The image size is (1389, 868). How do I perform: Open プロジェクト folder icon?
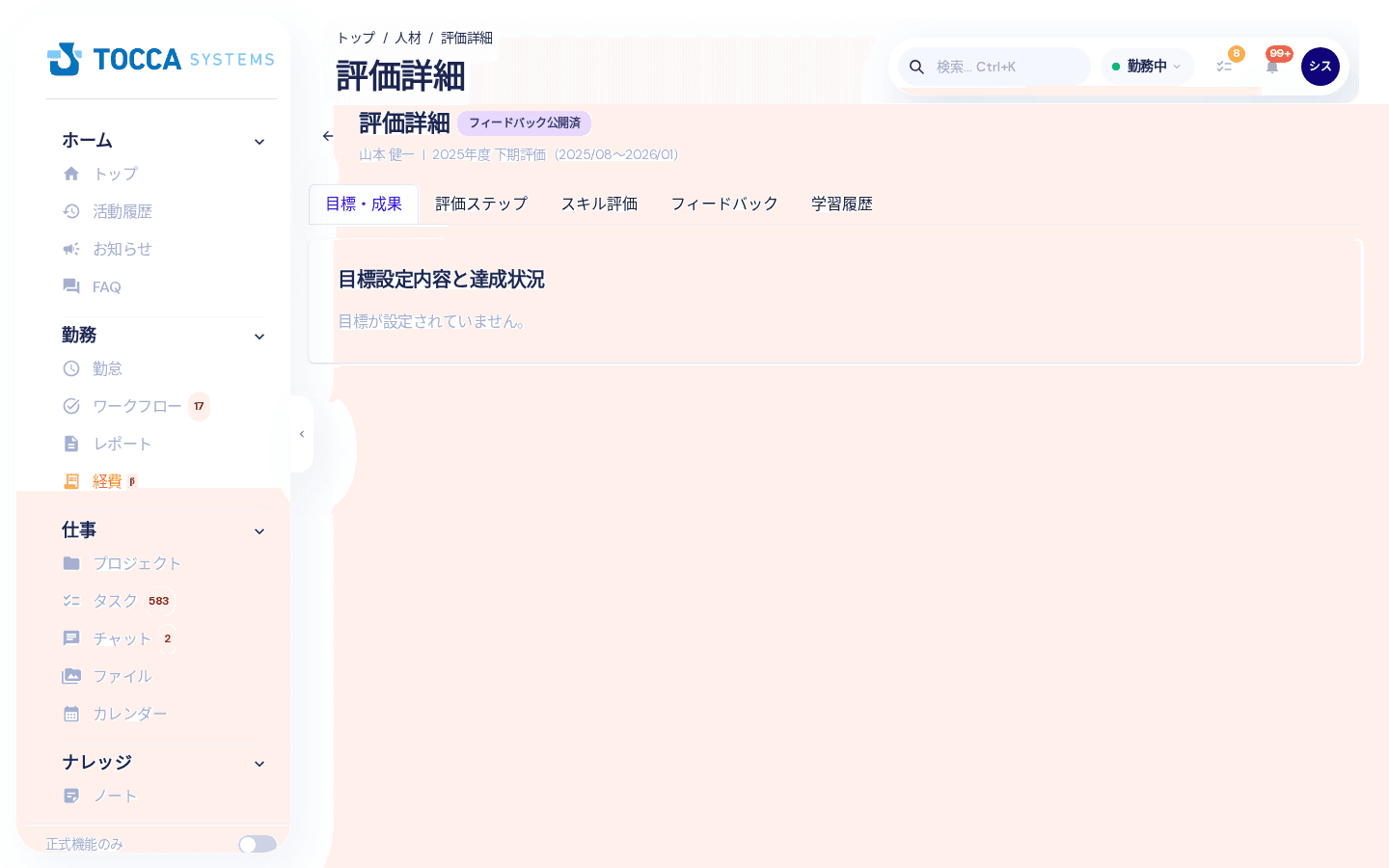click(71, 563)
